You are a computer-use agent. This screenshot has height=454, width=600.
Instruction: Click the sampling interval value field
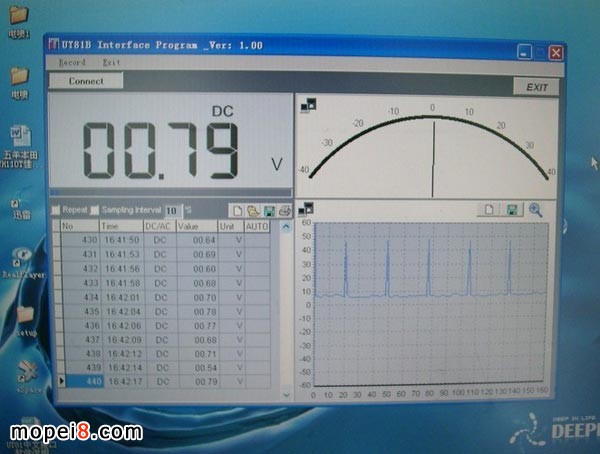pyautogui.click(x=172, y=211)
